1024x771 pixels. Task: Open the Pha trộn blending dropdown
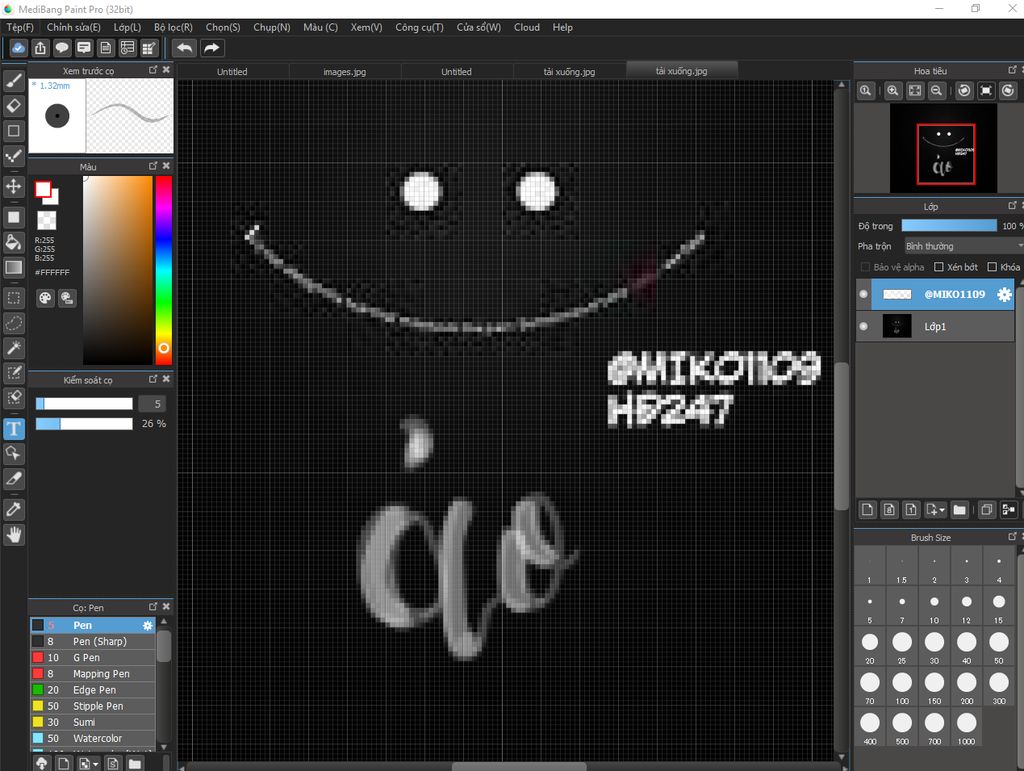[x=962, y=246]
